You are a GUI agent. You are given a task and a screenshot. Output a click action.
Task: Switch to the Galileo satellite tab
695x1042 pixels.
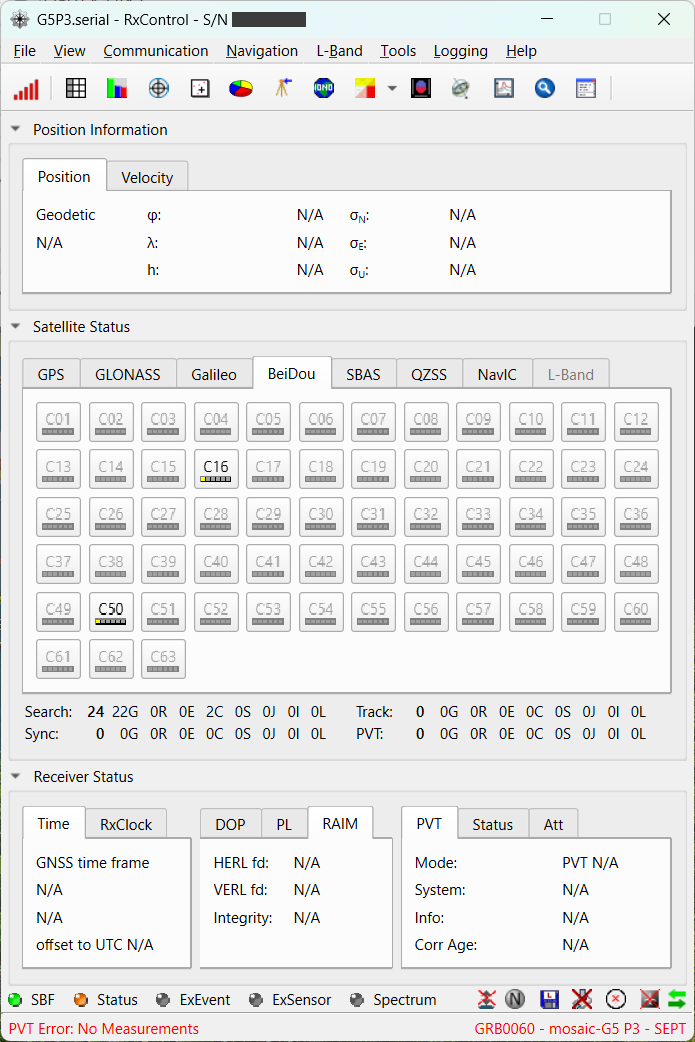(214, 374)
